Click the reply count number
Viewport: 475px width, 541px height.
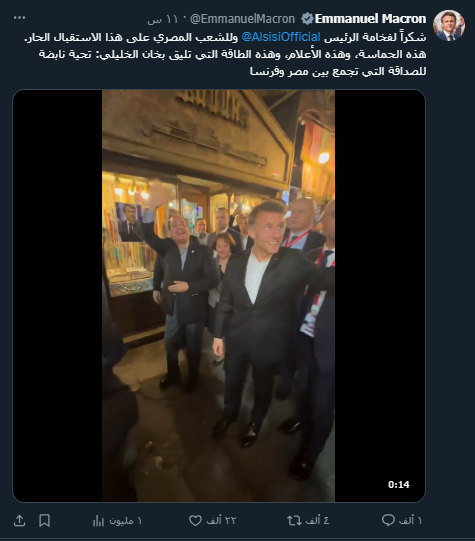click(410, 520)
